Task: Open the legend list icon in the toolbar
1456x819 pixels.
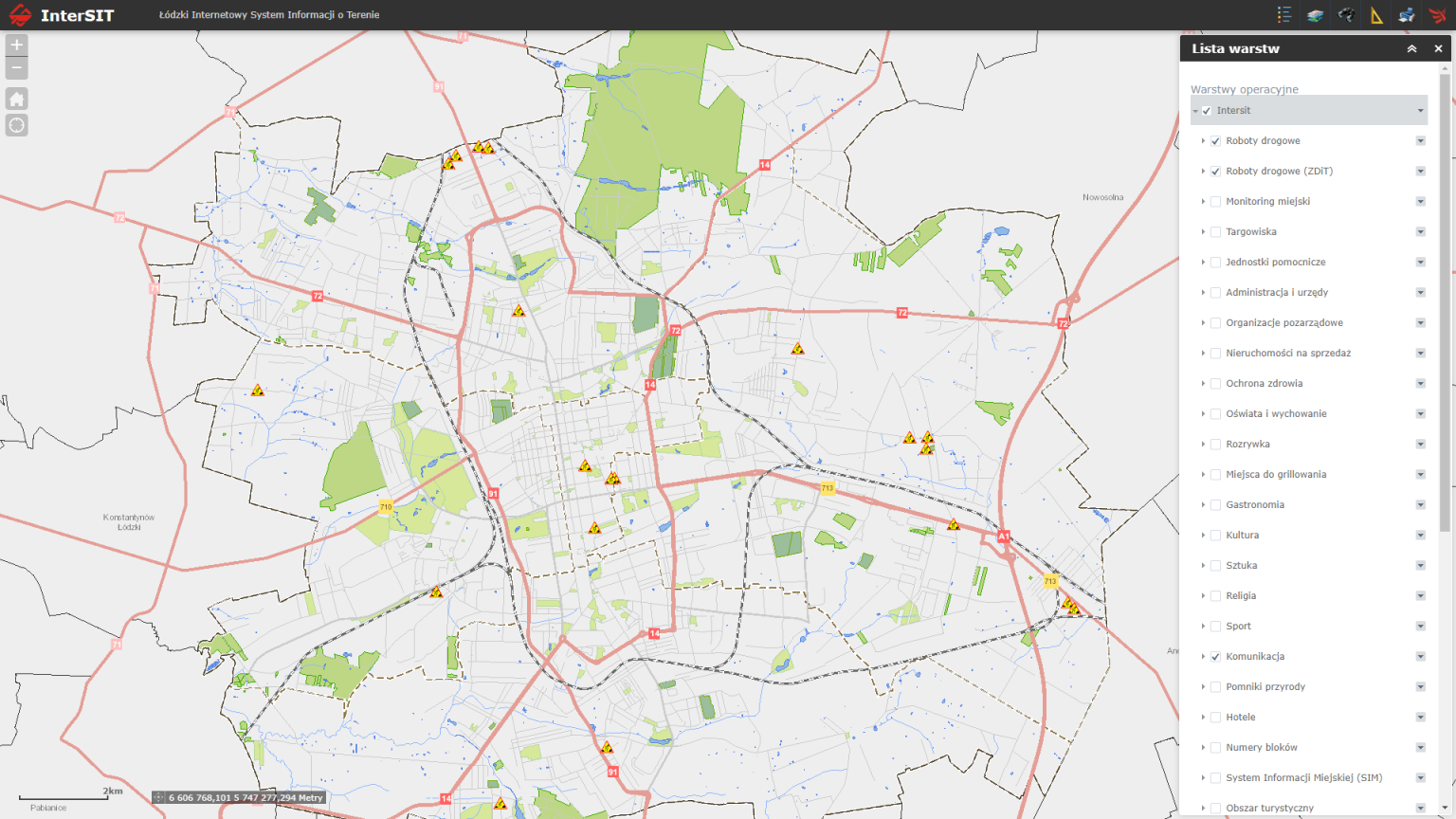Action: pos(1284,15)
